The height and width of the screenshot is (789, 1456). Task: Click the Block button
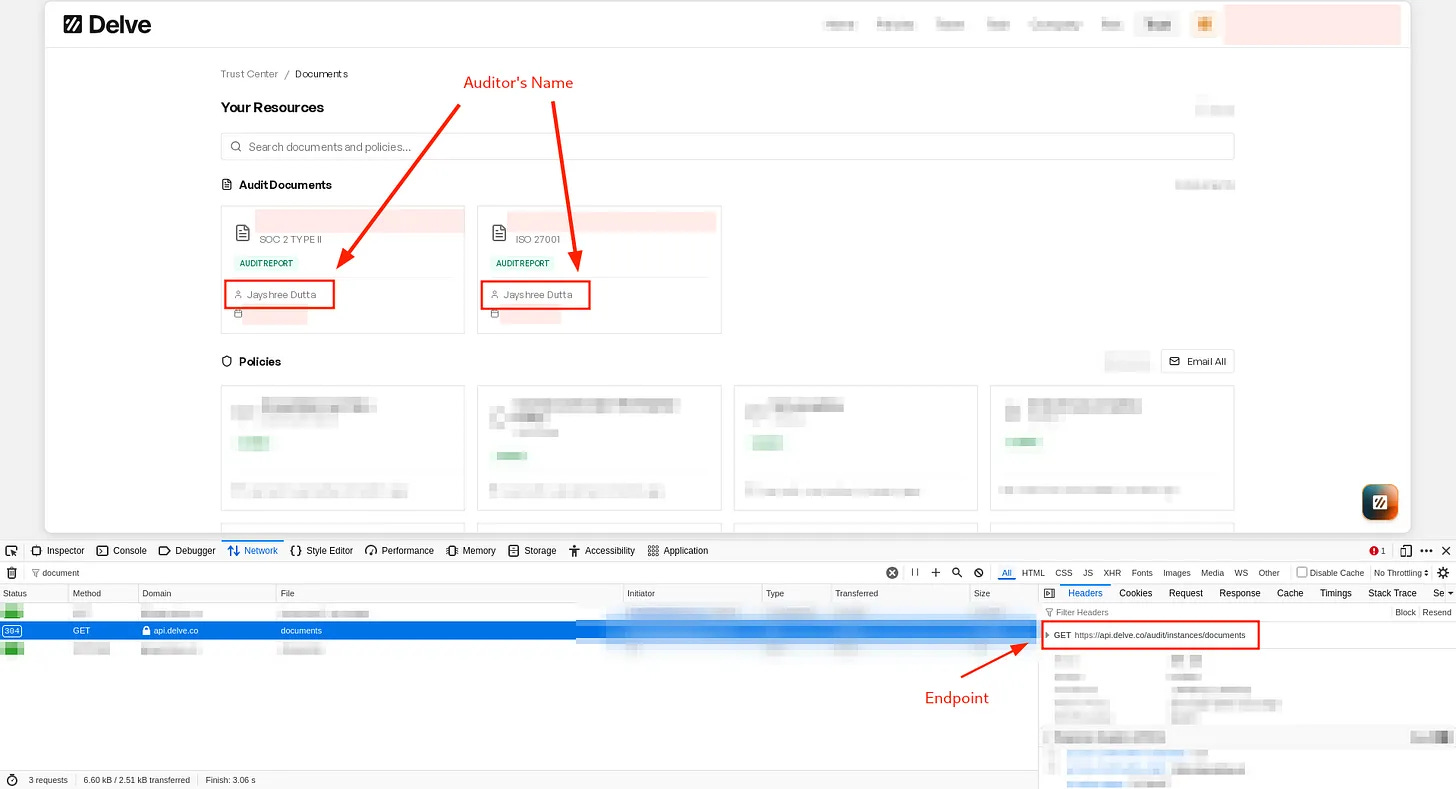[x=1405, y=612]
